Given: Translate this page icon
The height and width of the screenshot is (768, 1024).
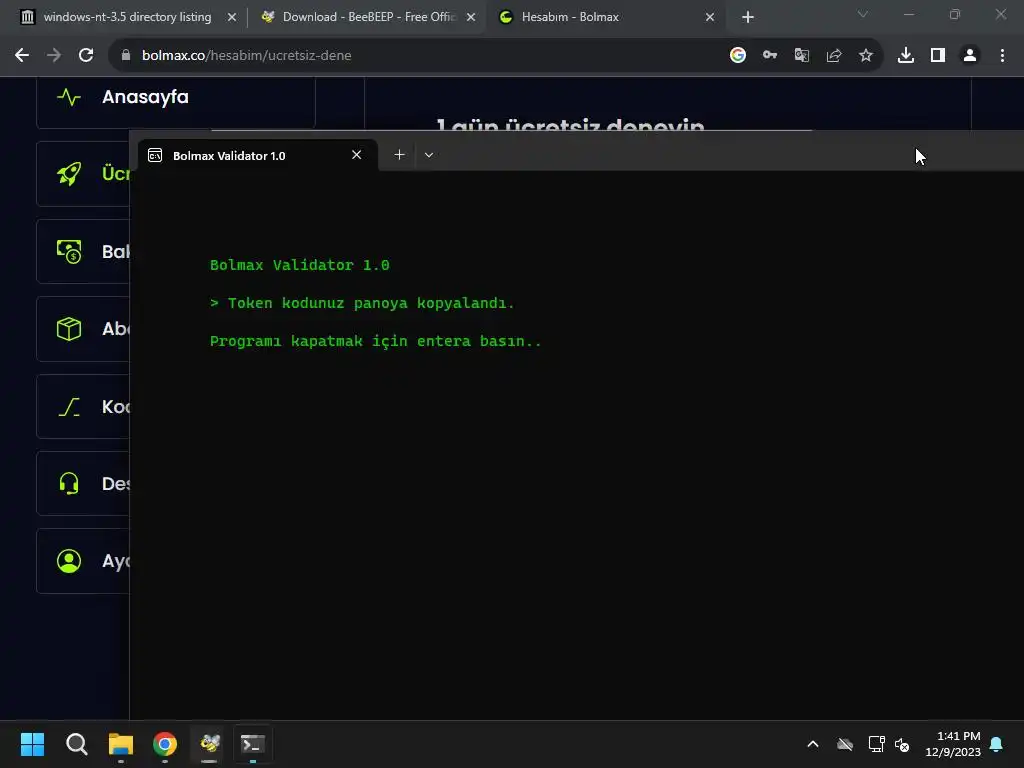Looking at the screenshot, I should point(802,56).
